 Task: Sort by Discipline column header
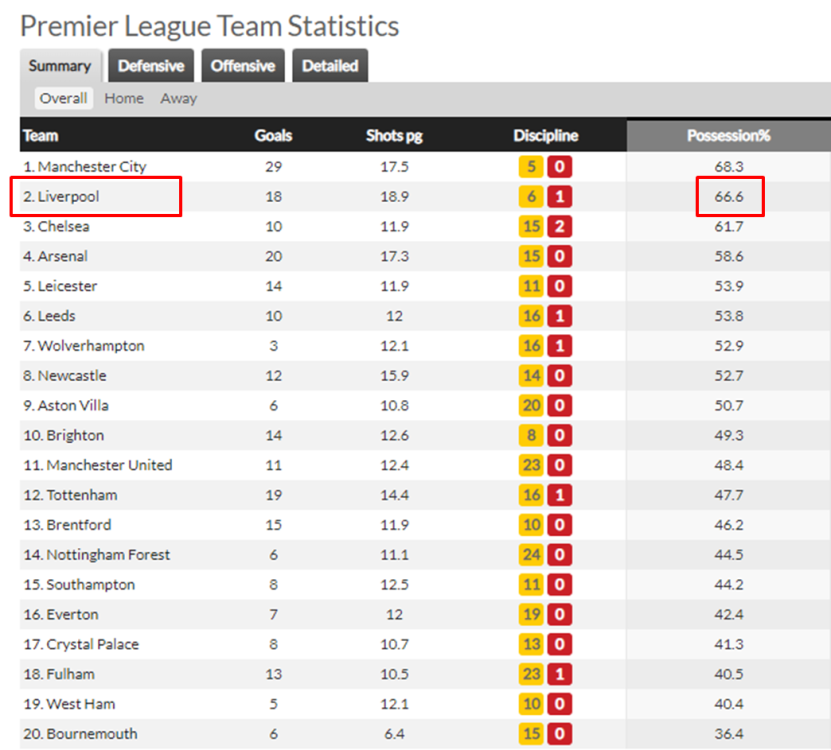coord(546,136)
